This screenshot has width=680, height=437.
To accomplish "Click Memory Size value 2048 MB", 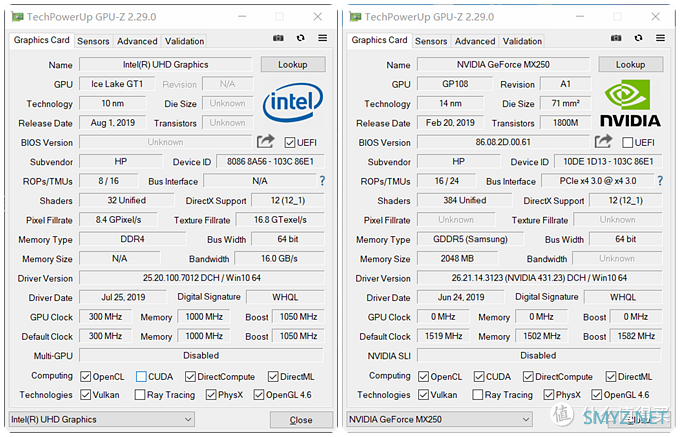I will (458, 258).
